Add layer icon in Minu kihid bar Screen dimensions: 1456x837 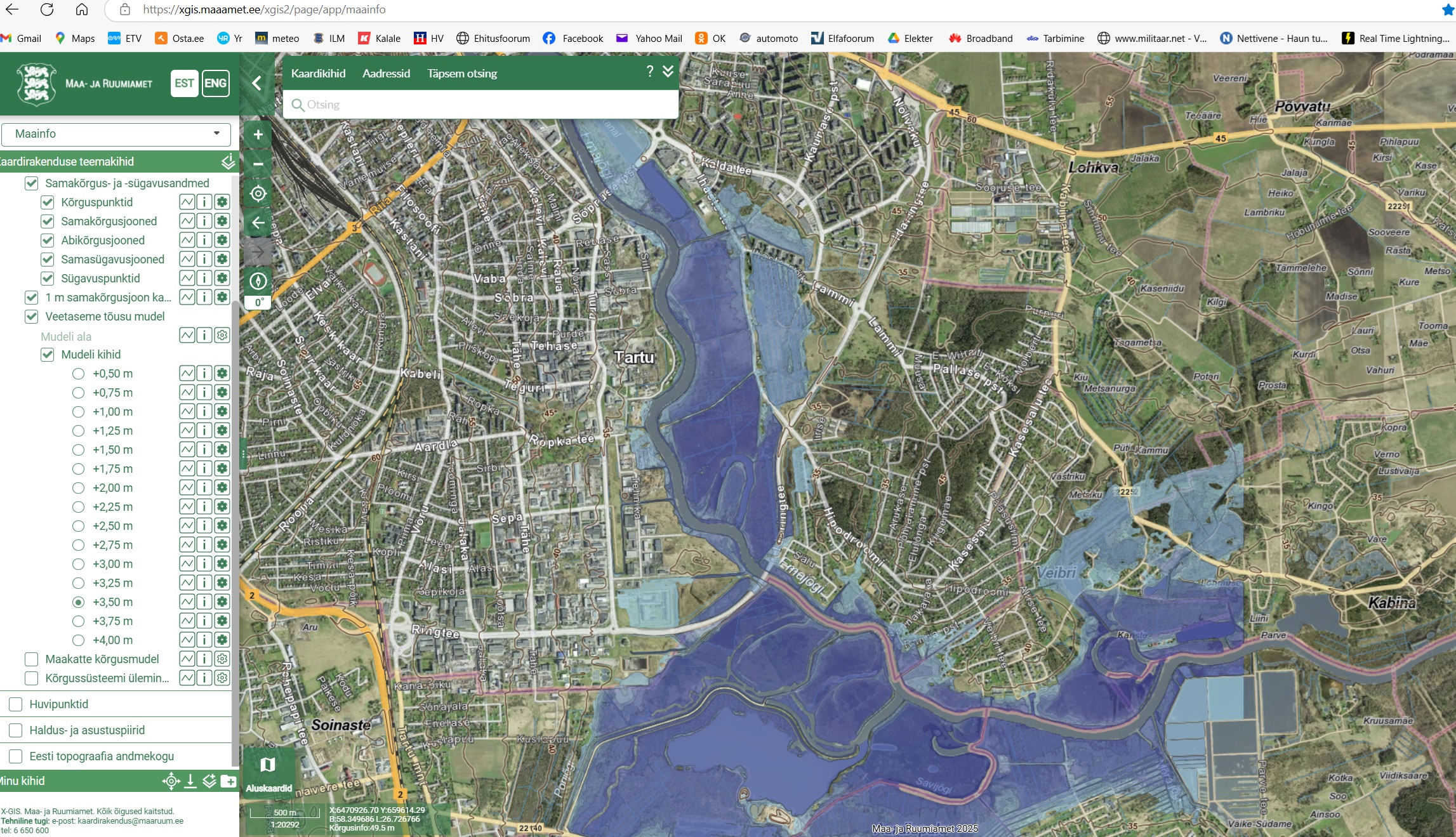point(209,781)
